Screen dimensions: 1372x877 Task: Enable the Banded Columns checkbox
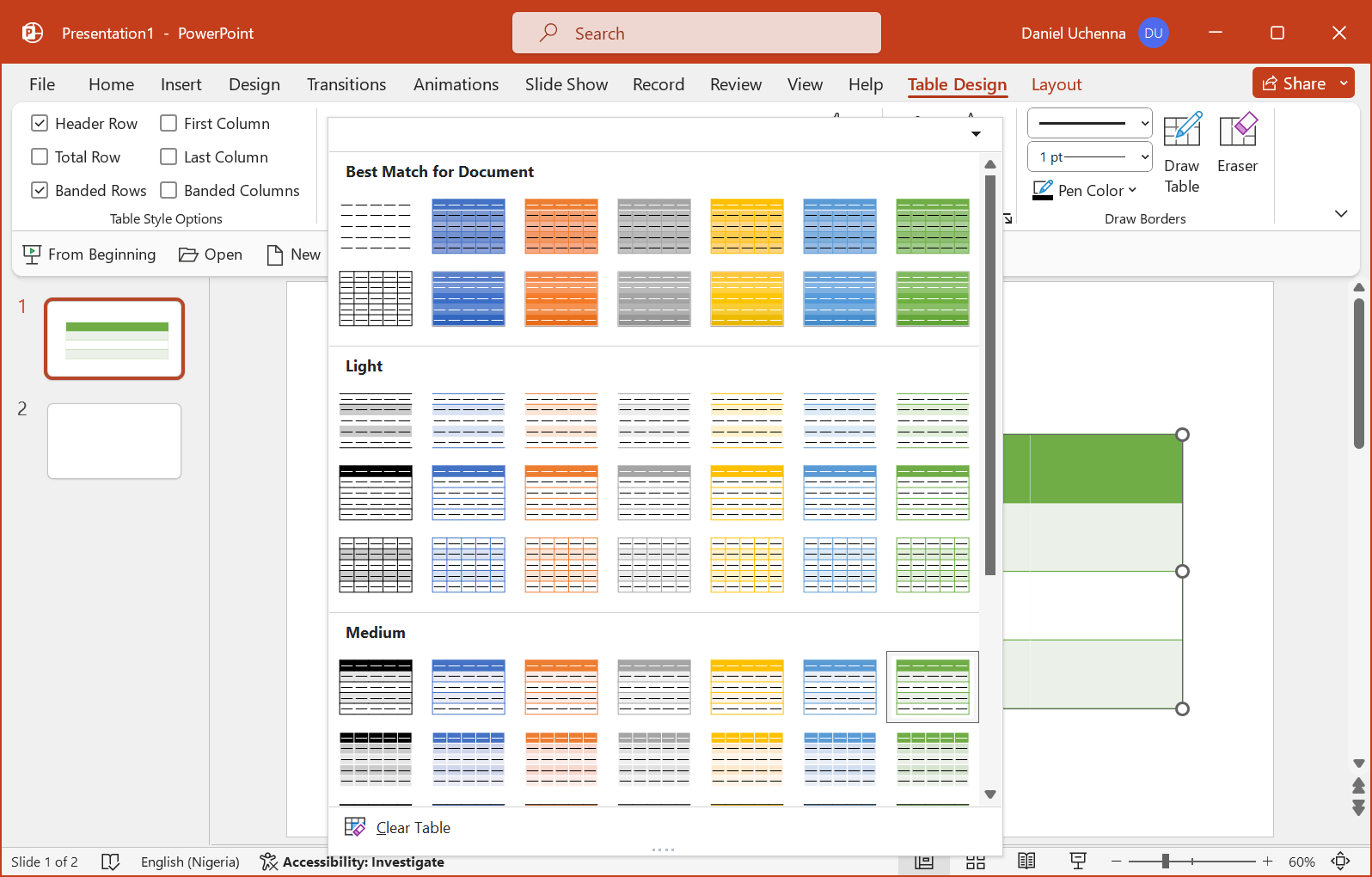168,191
